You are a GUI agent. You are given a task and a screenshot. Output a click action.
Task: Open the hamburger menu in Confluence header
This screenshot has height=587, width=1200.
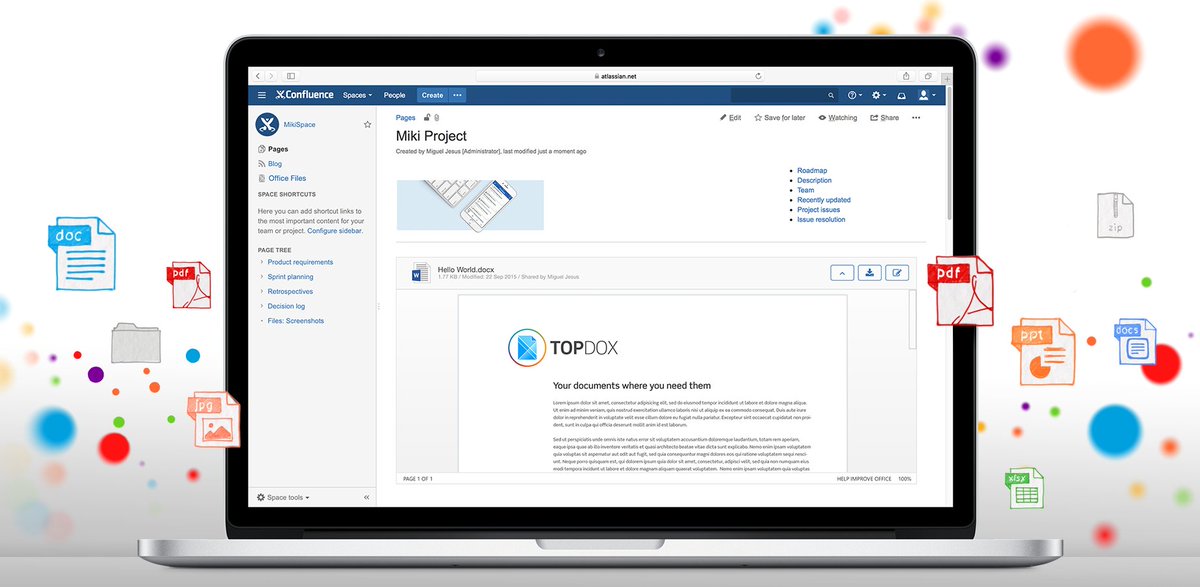pyautogui.click(x=262, y=95)
